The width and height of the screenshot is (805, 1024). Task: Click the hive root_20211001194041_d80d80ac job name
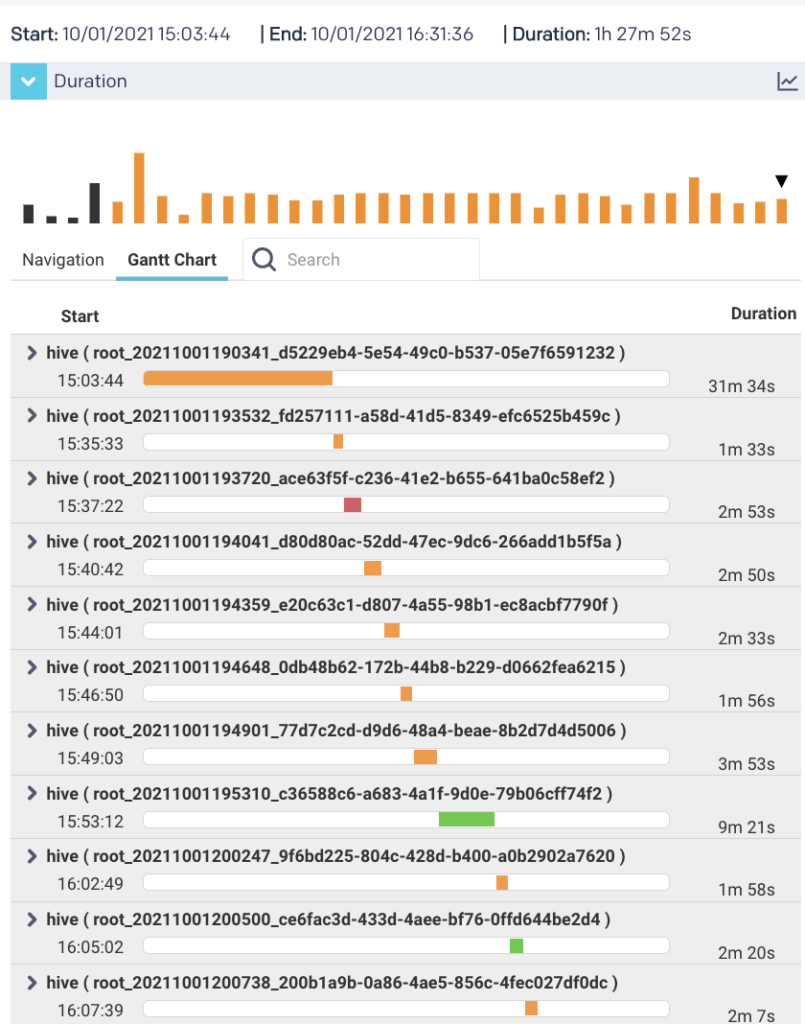tap(334, 541)
